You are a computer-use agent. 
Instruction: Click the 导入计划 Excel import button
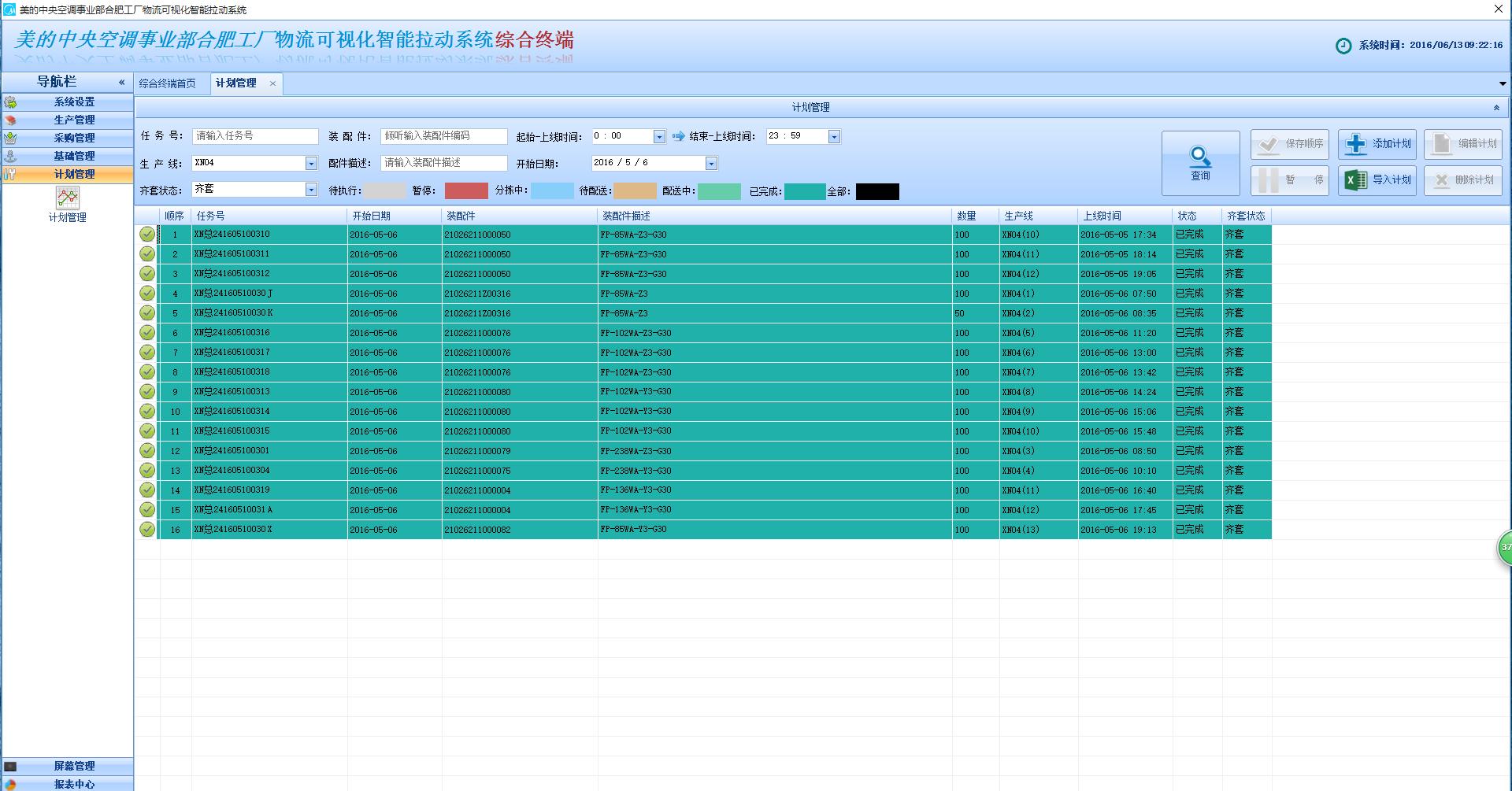(1377, 180)
